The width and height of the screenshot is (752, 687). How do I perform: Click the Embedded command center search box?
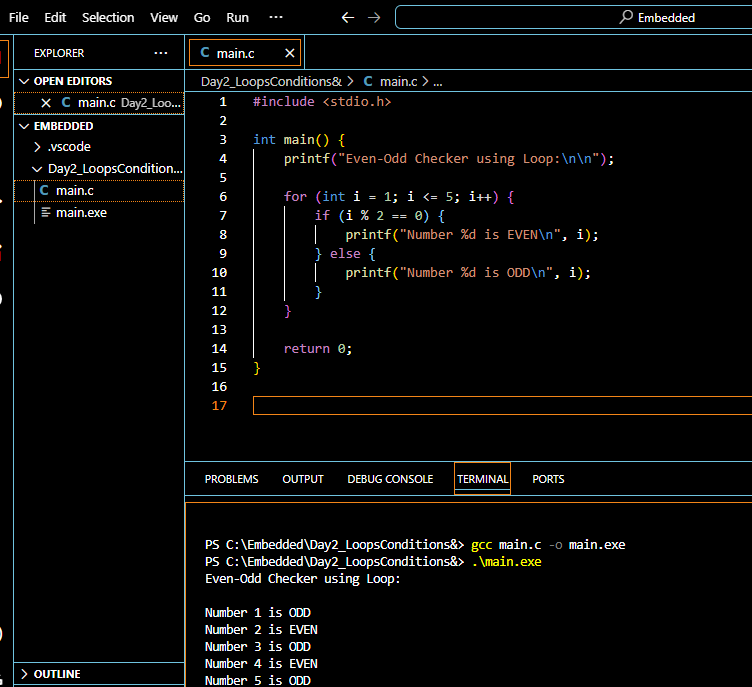[574, 18]
